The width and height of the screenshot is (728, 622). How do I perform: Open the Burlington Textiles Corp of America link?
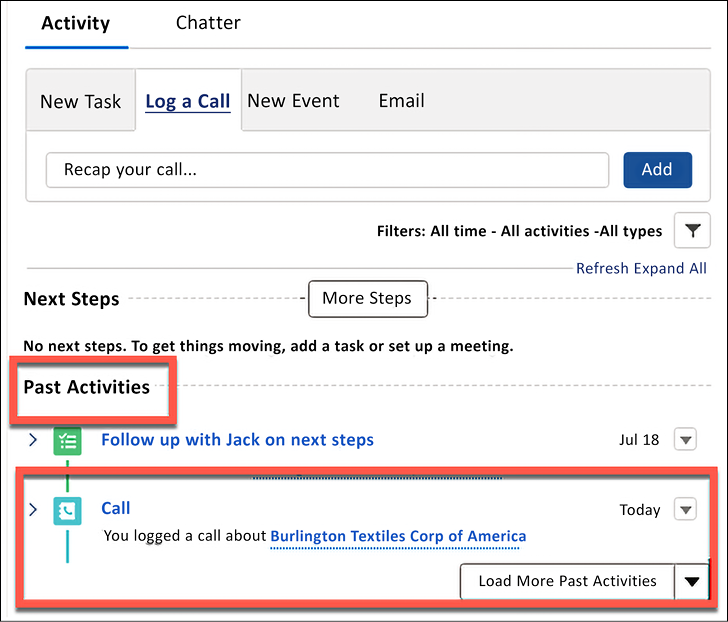[398, 536]
